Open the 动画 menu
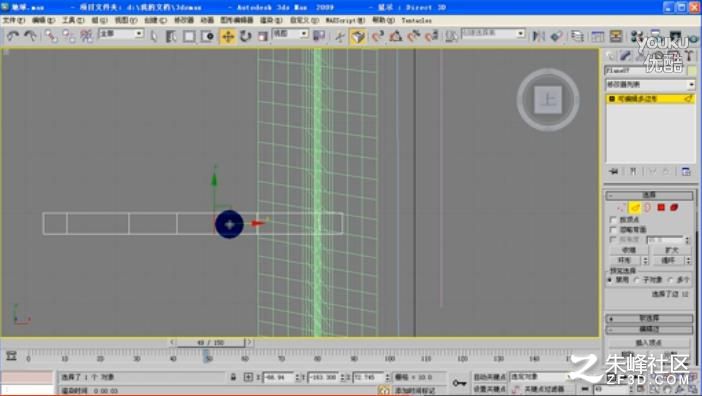 point(207,21)
